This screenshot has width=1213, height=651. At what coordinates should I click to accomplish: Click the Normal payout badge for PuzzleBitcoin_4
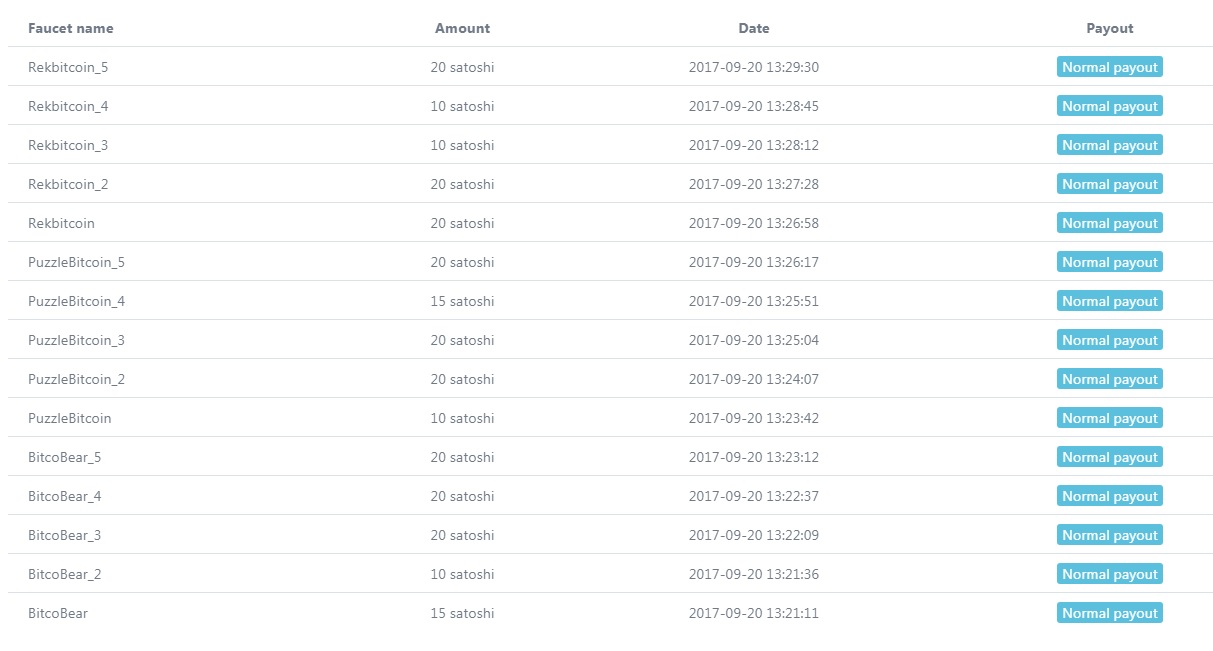1109,301
